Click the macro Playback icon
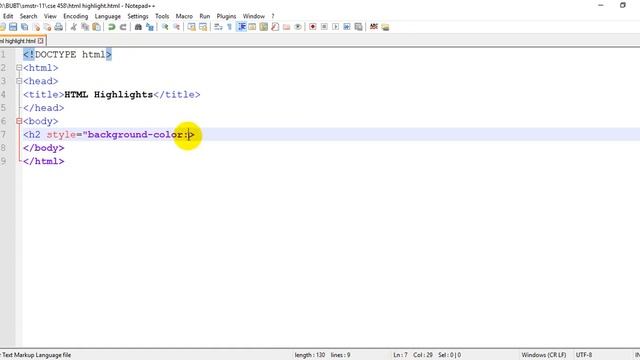The width and height of the screenshot is (640, 360). (336, 27)
